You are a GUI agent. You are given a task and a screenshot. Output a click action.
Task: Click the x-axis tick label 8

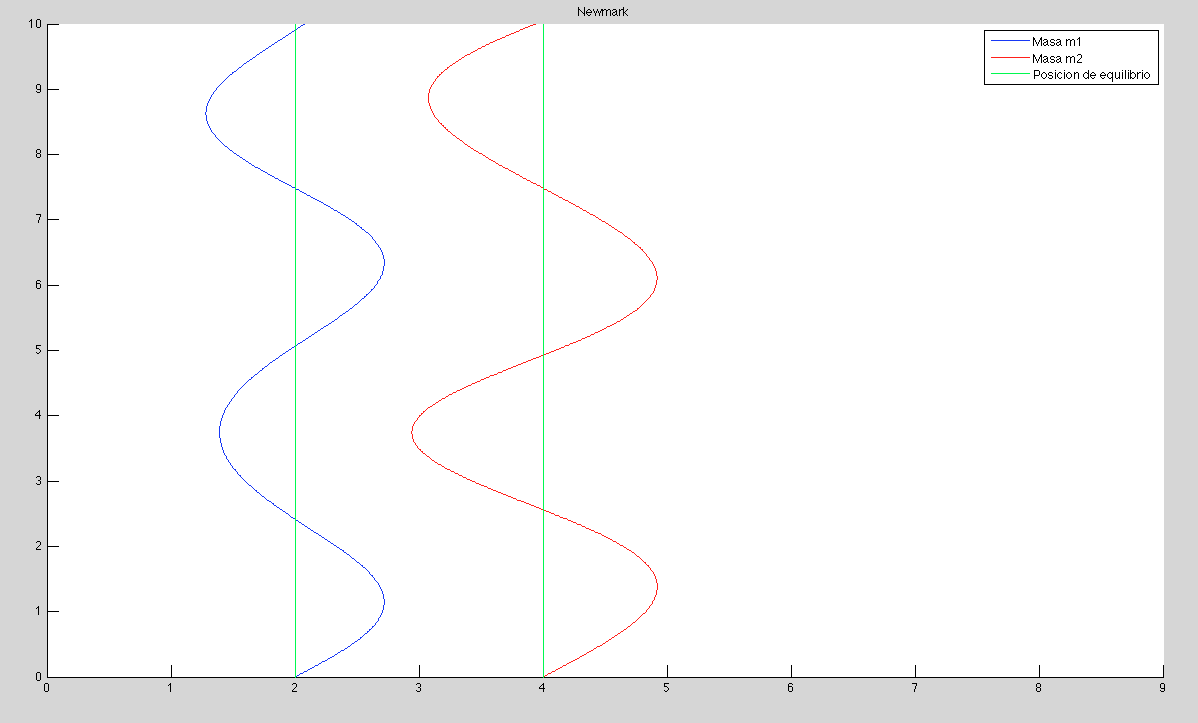pyautogui.click(x=1039, y=689)
